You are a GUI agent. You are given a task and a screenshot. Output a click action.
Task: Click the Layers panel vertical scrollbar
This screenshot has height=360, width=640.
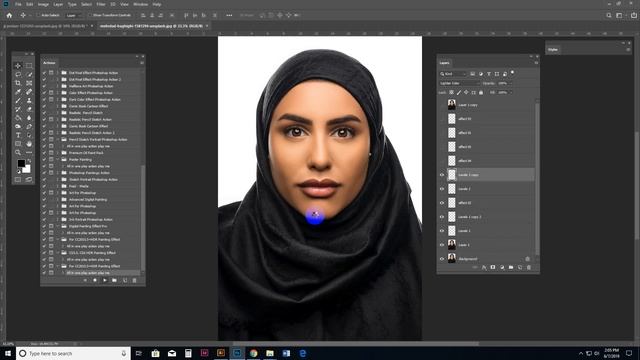537,178
